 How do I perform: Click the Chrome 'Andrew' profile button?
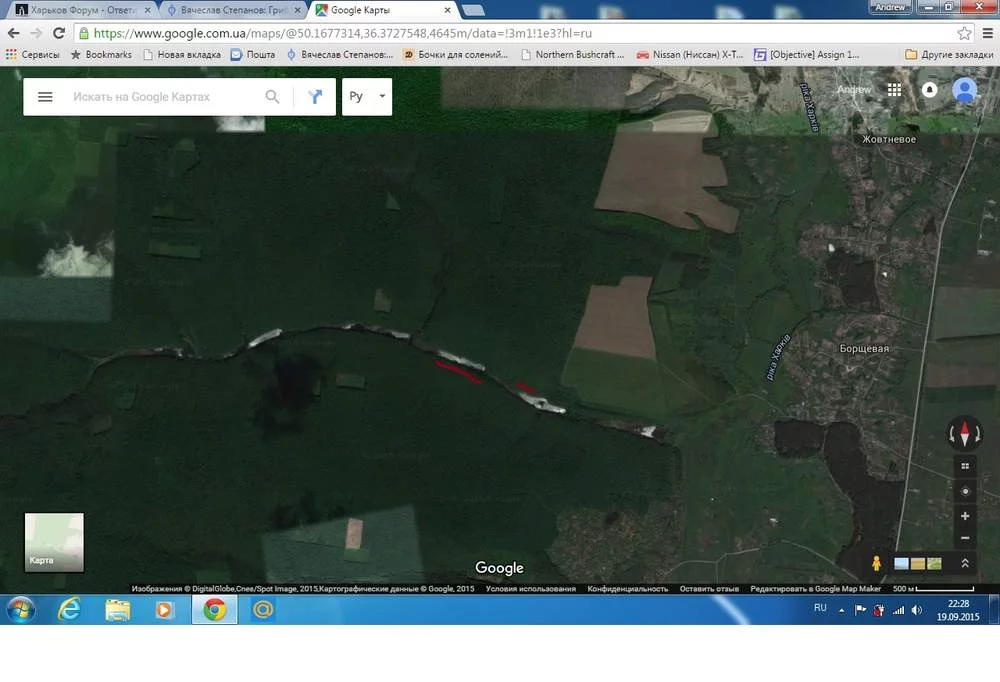890,7
